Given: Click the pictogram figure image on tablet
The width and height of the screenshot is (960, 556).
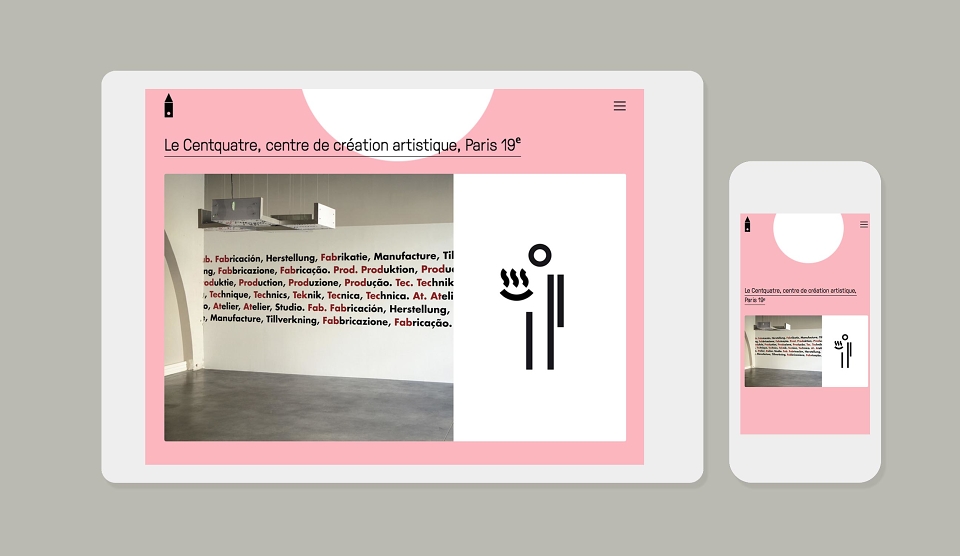Looking at the screenshot, I should pyautogui.click(x=540, y=307).
